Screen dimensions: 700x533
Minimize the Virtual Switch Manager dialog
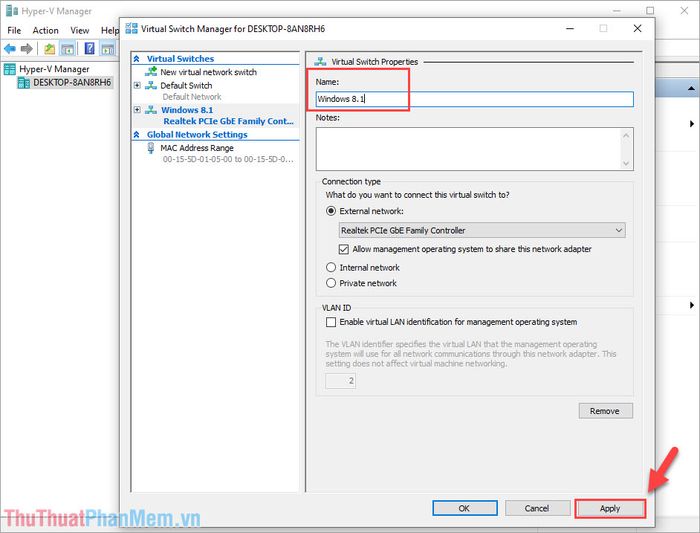point(570,29)
